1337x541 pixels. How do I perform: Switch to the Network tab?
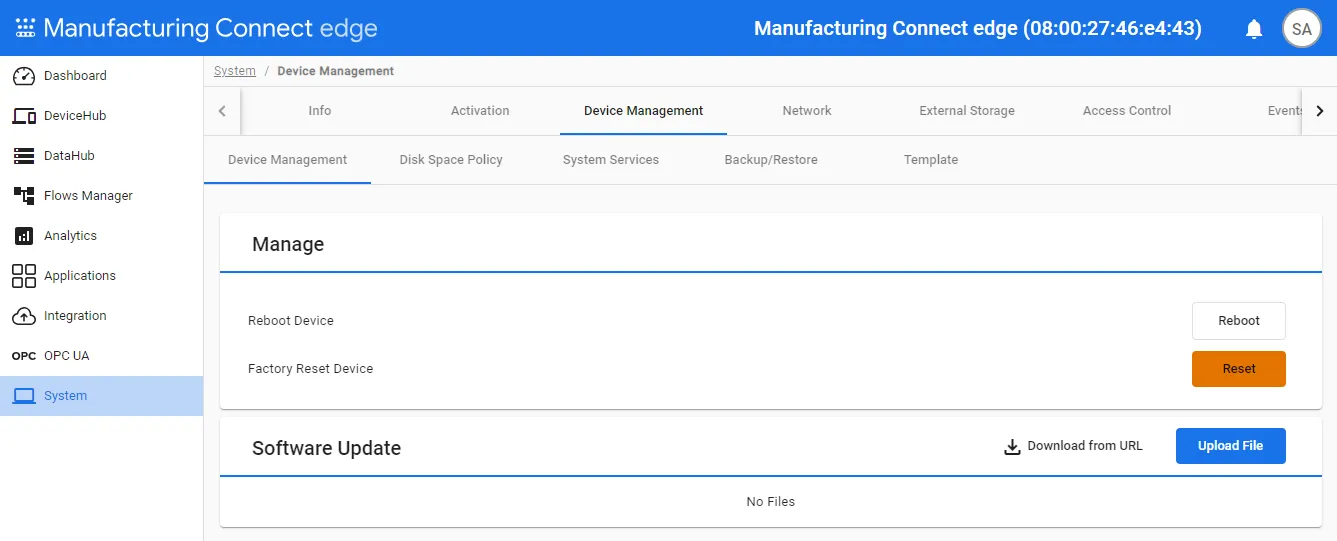[x=807, y=111]
